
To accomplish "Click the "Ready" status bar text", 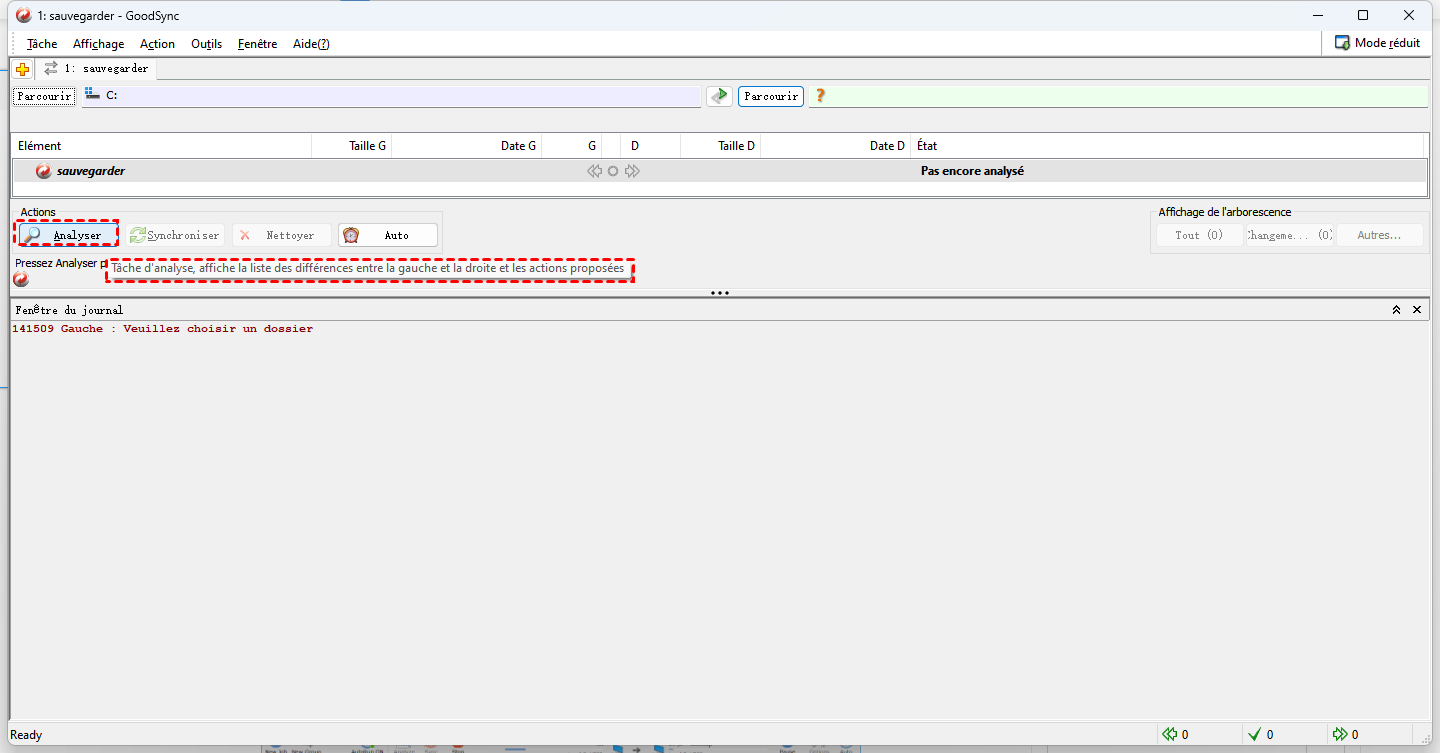I will 26,735.
